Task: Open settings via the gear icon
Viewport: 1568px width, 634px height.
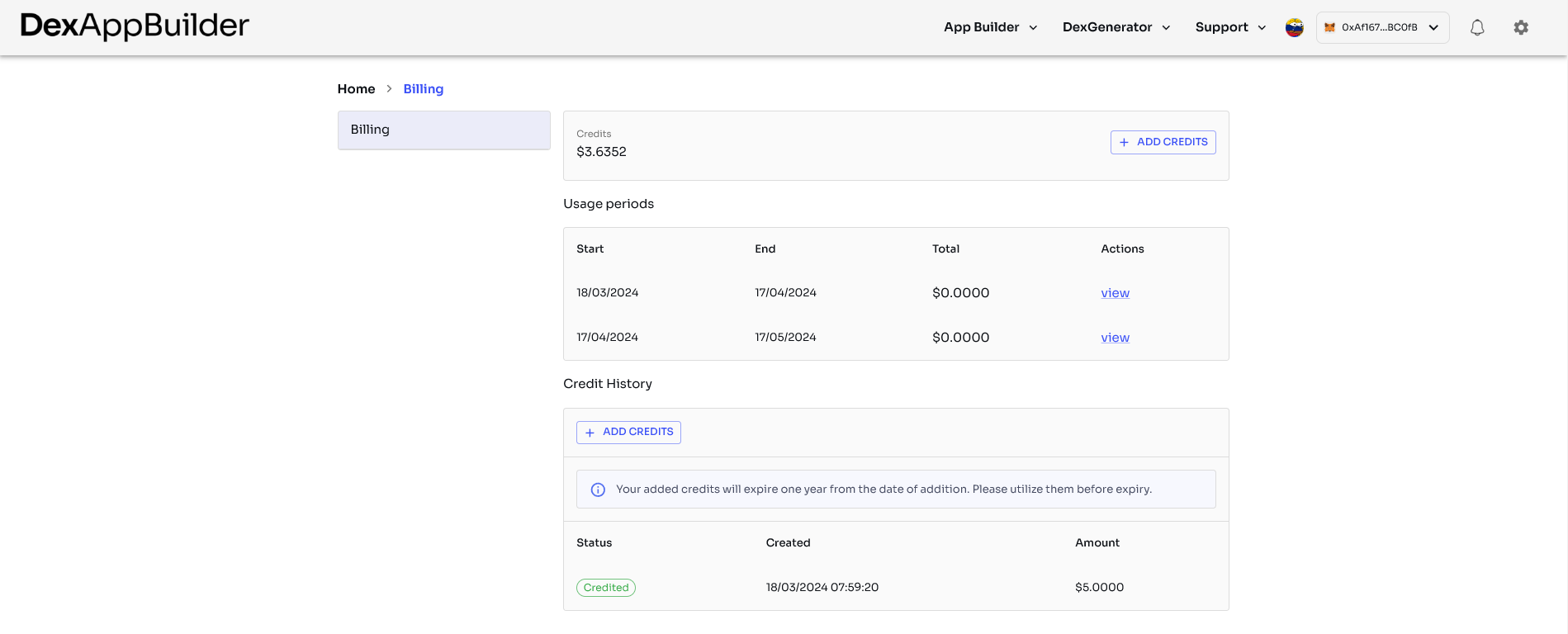Action: pyautogui.click(x=1520, y=27)
